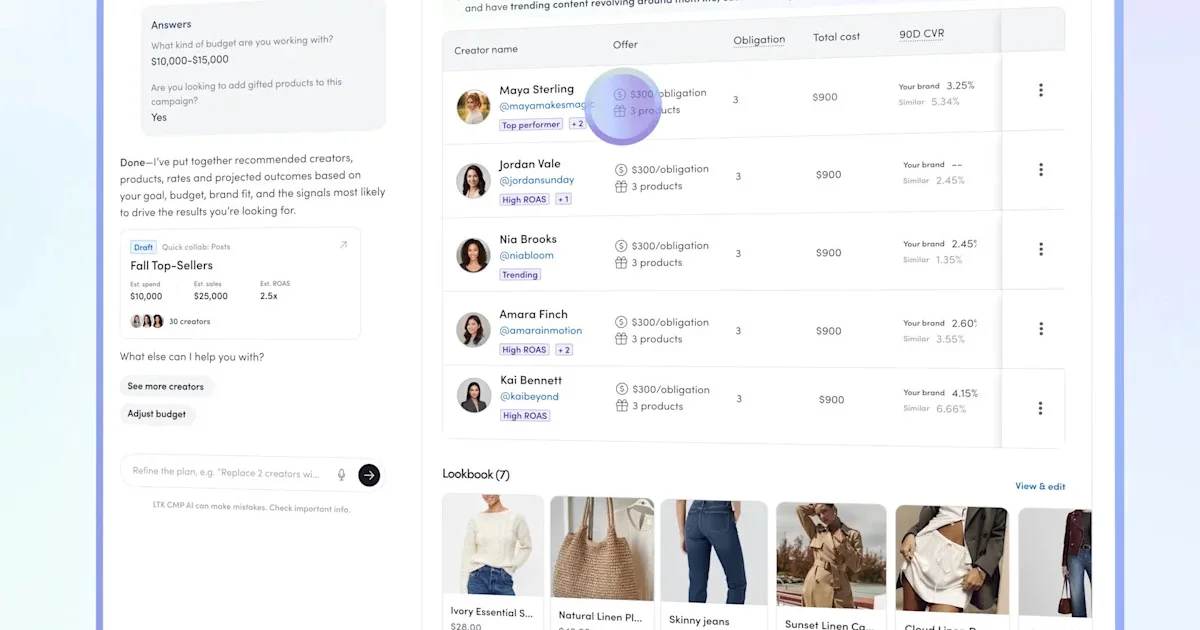Open the @kaibeyond handle link

[x=529, y=397]
